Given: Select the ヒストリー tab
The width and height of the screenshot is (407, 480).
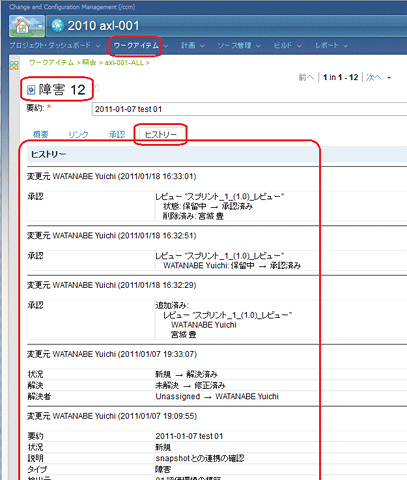Looking at the screenshot, I should click(161, 134).
